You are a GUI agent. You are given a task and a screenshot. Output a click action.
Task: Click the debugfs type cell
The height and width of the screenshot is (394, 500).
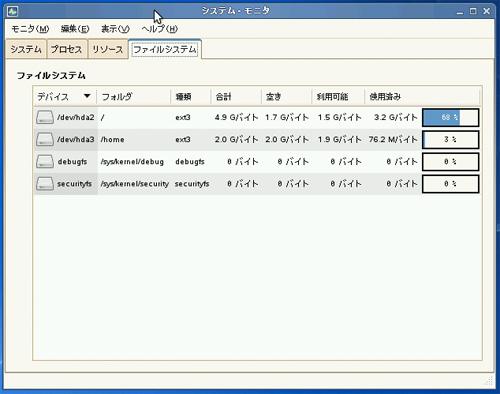tap(190, 162)
